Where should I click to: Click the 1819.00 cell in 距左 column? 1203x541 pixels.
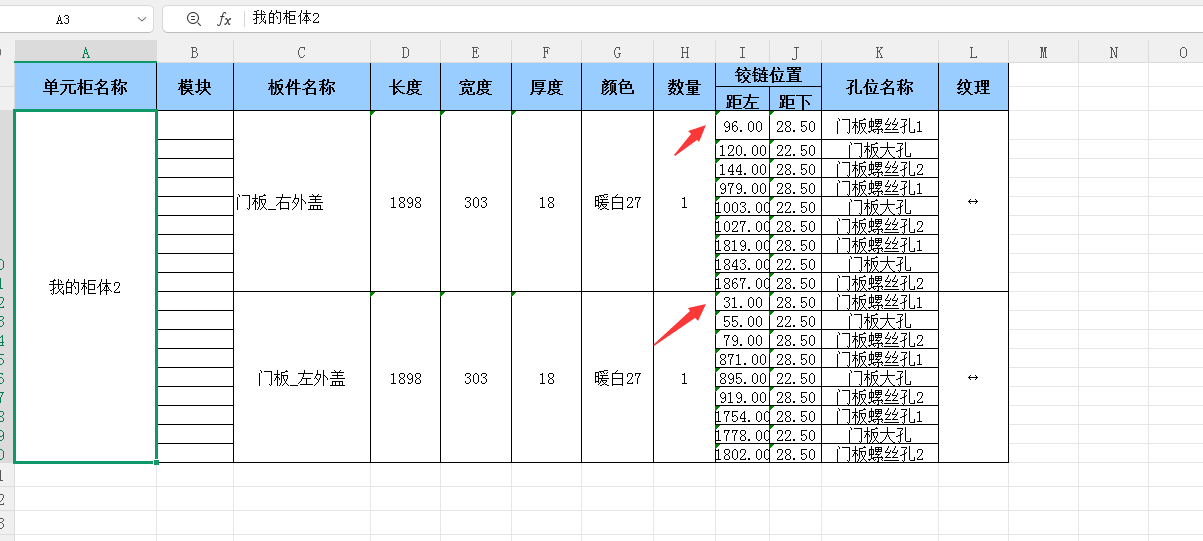point(742,245)
